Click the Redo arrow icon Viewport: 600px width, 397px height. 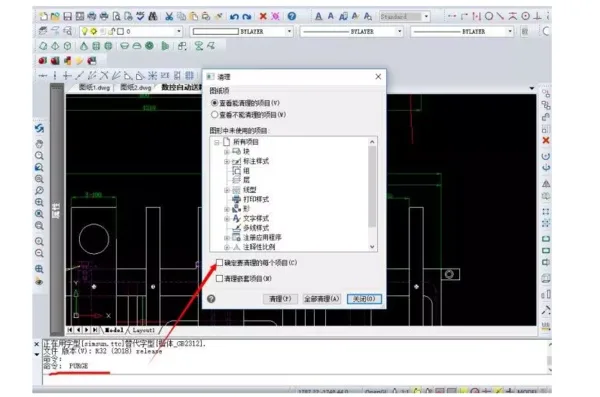pos(247,16)
